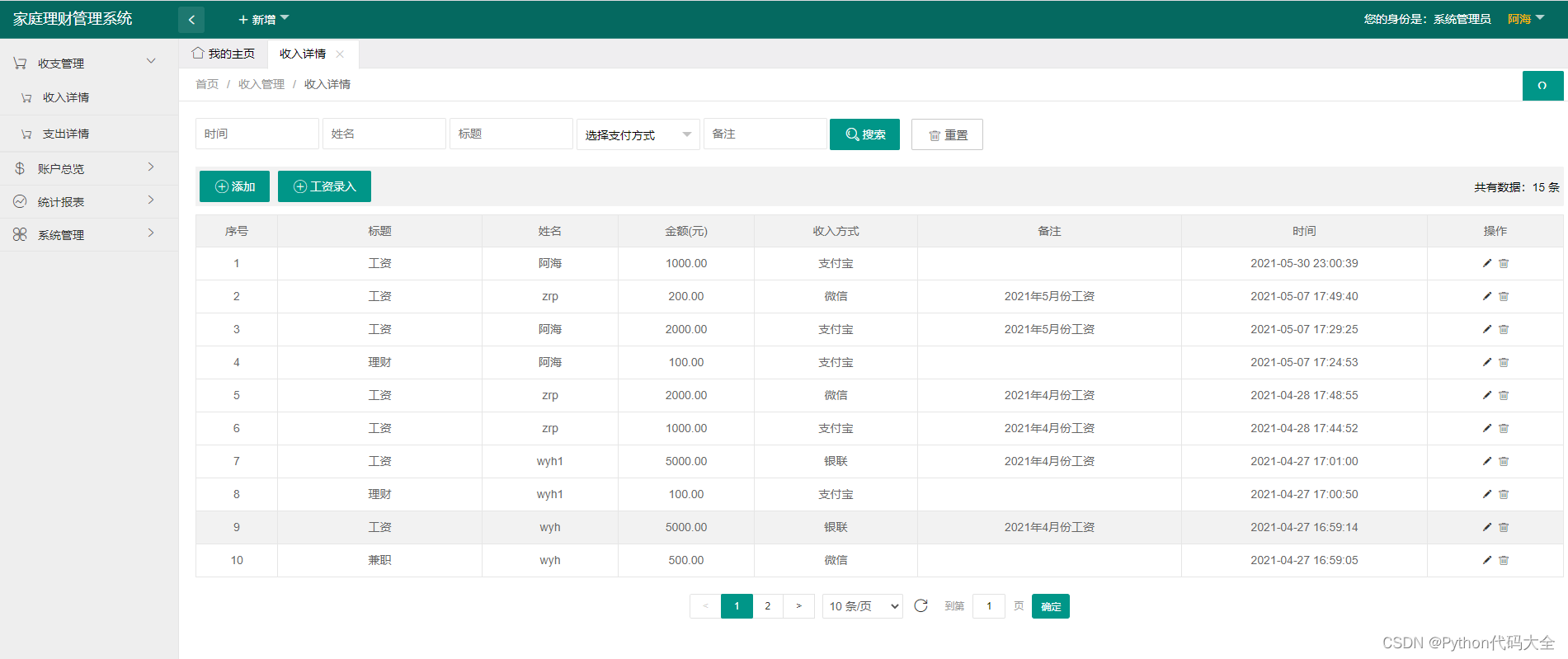Click the 搜索 button

pos(864,134)
